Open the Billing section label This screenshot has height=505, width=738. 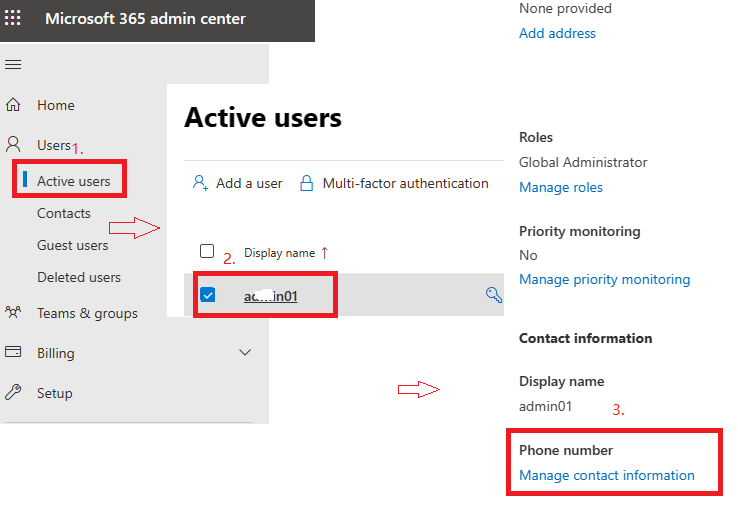coord(56,353)
